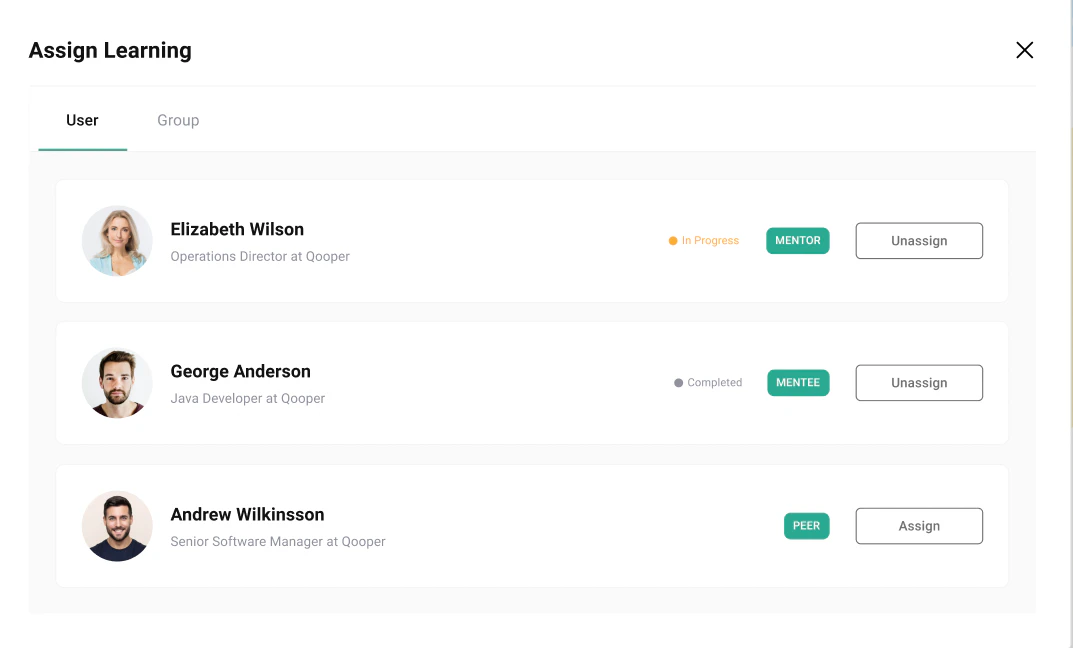
Task: Click the PEER badge for Andrew Wilkinsson
Action: coord(806,525)
